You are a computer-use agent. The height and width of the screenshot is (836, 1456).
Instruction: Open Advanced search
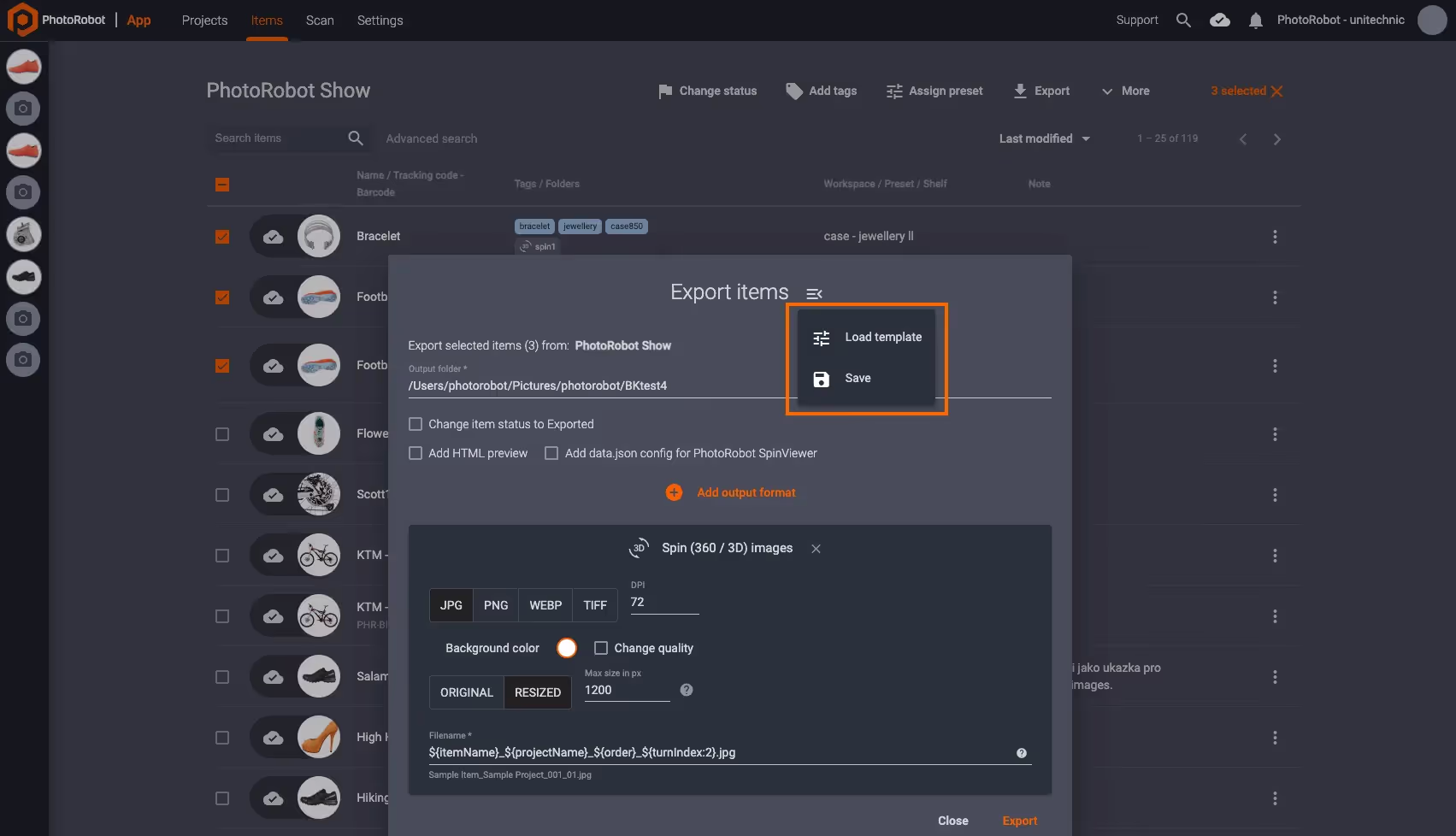(432, 138)
